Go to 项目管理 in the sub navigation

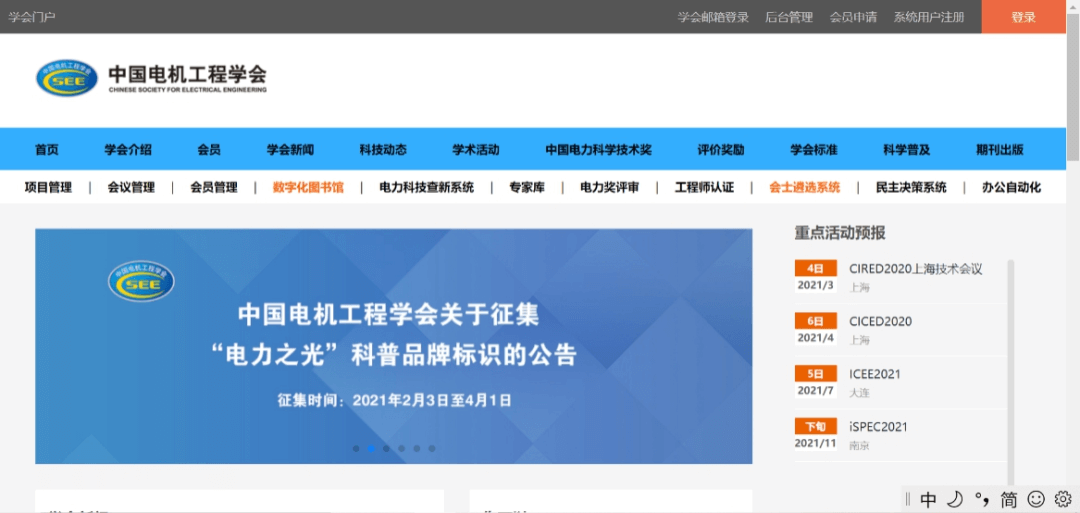(48, 187)
